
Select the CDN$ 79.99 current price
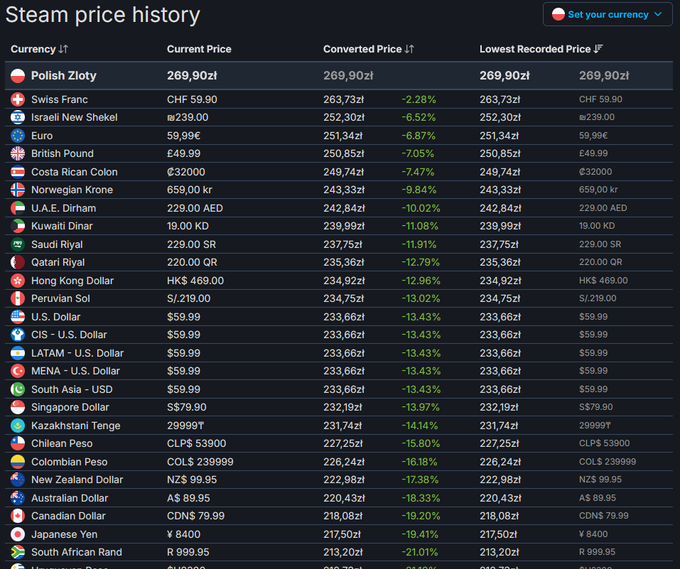click(x=196, y=516)
